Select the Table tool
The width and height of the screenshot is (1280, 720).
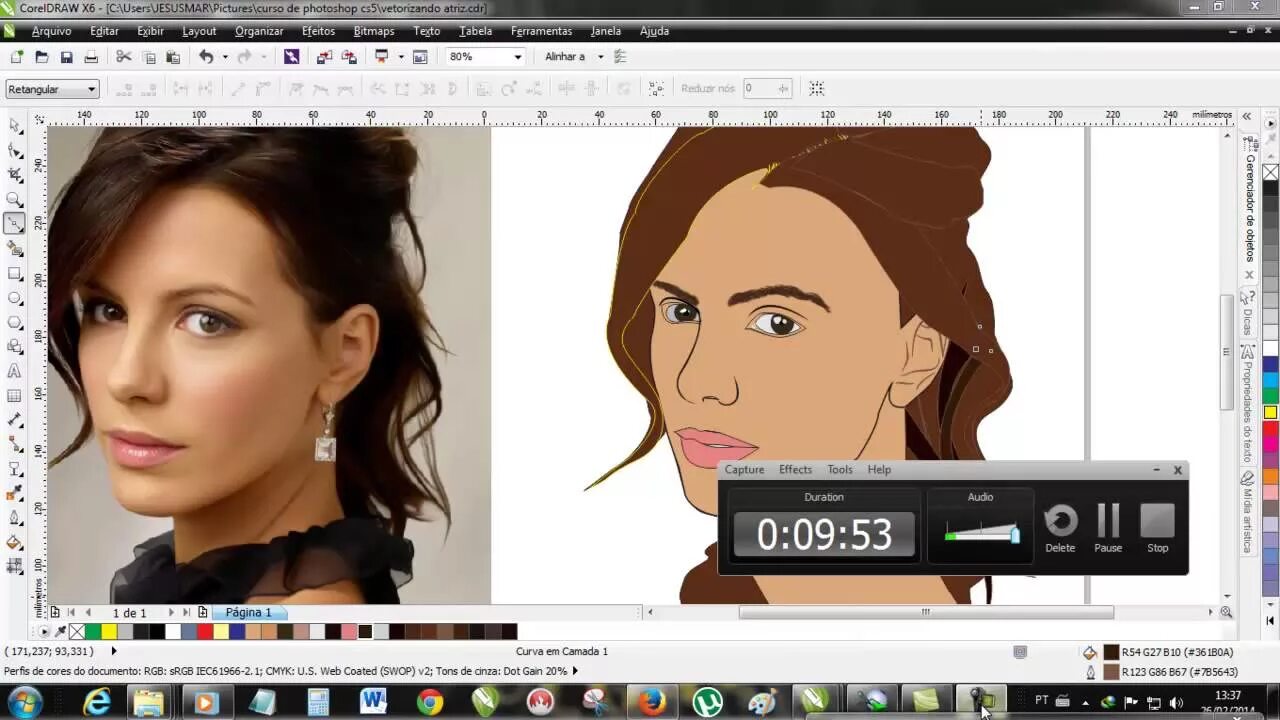click(15, 395)
